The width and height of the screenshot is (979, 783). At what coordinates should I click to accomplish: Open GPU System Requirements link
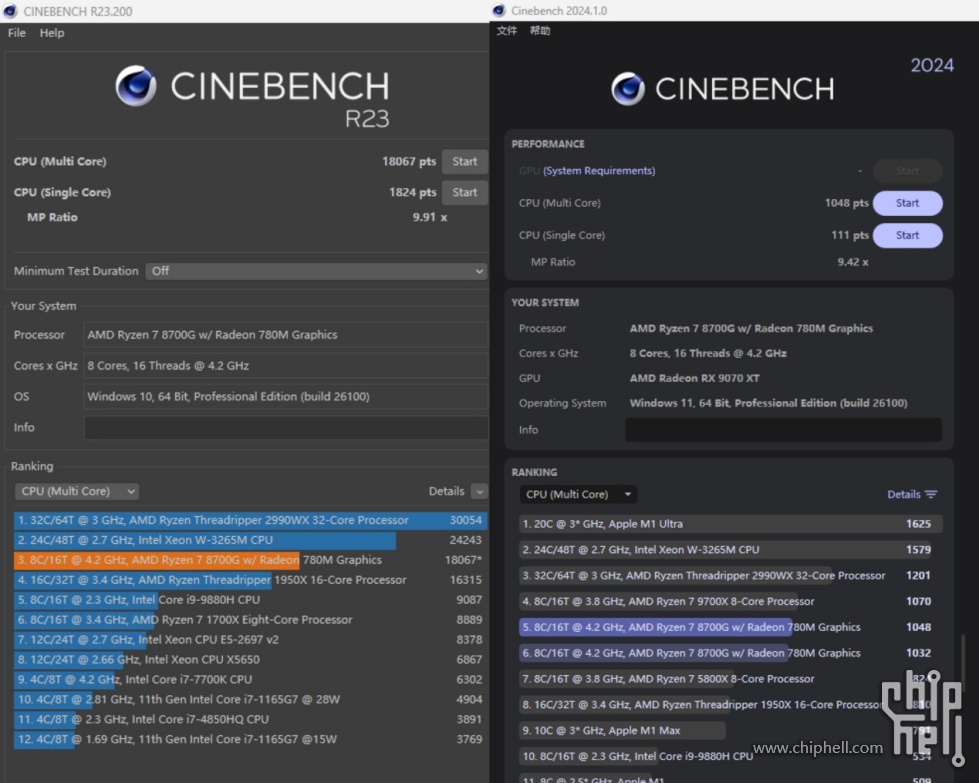click(599, 170)
